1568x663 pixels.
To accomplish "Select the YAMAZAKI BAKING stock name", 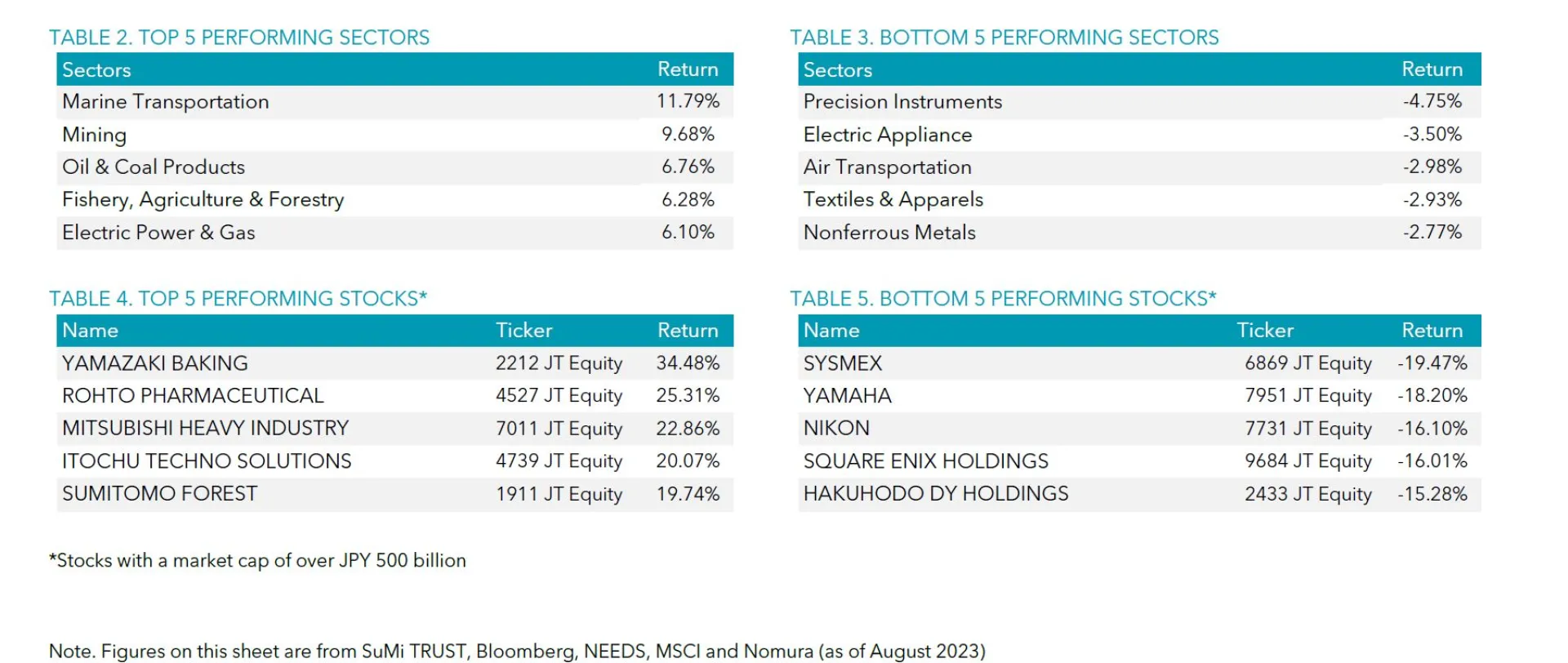I will pyautogui.click(x=155, y=363).
